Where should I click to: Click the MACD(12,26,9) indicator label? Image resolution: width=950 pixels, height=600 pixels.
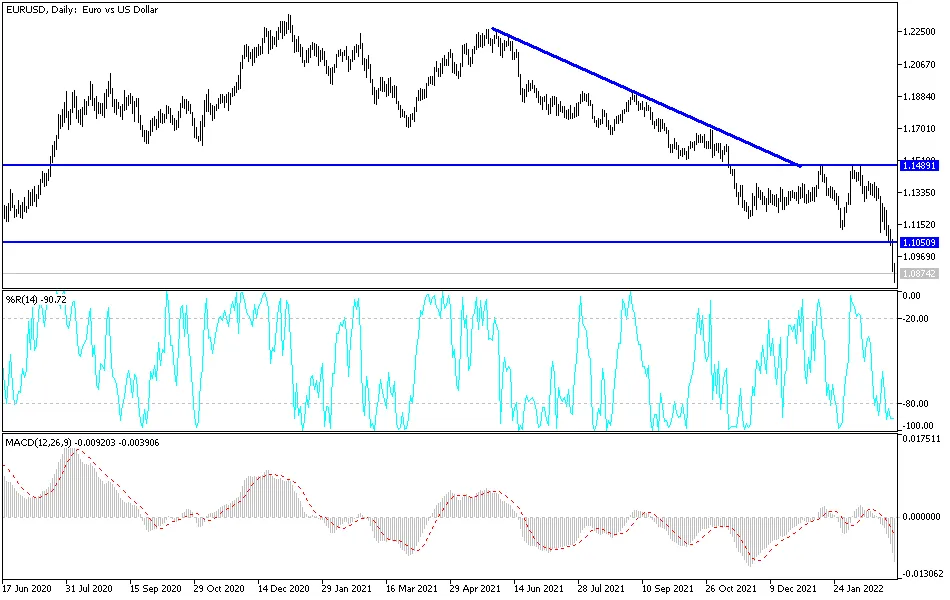(x=82, y=442)
